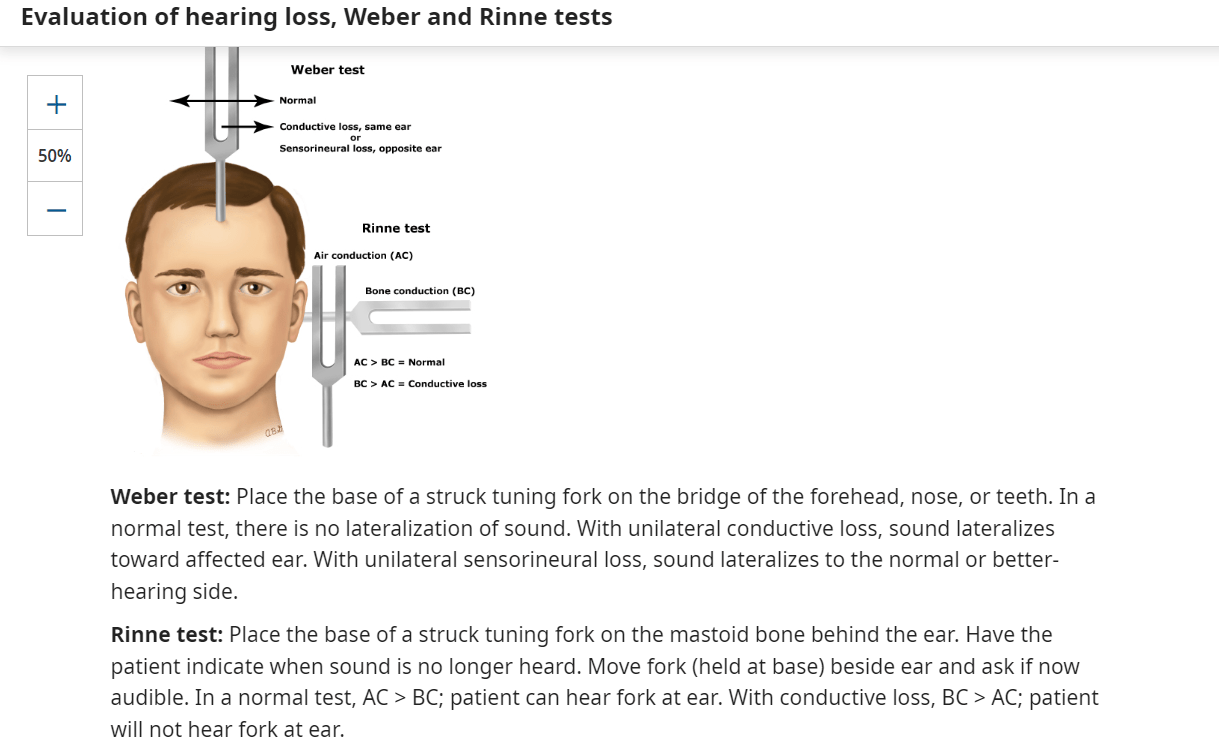
Task: Click the Sensorineural loss, opposite ear label
Action: coord(360,149)
